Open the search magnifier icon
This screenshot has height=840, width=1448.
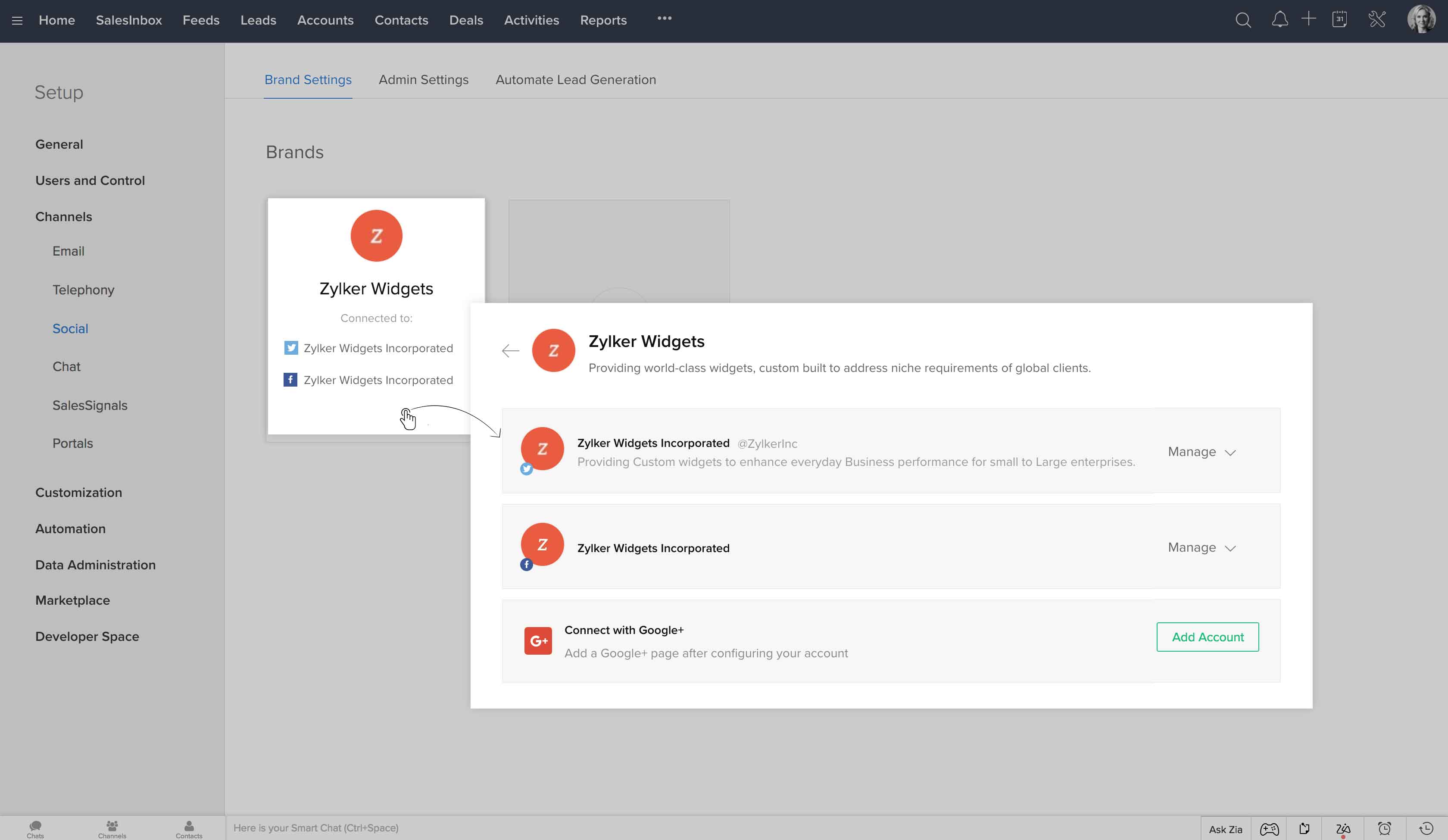1243,20
